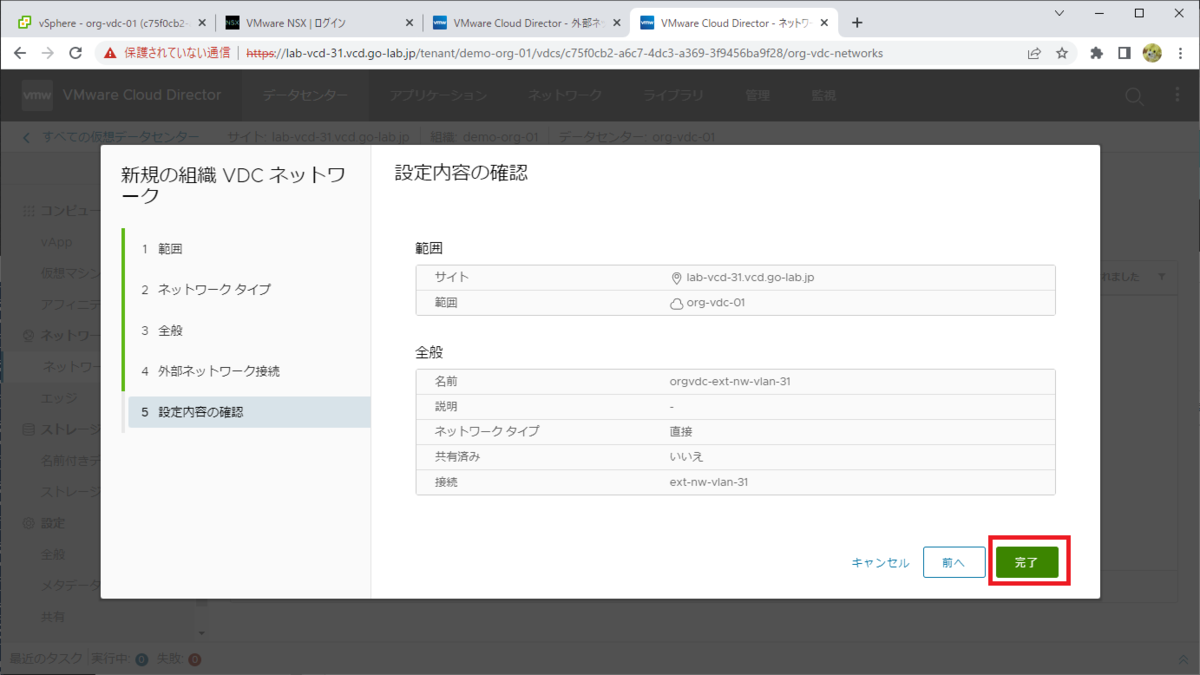
Task: Click the vmw logo icon
Action: click(37, 95)
